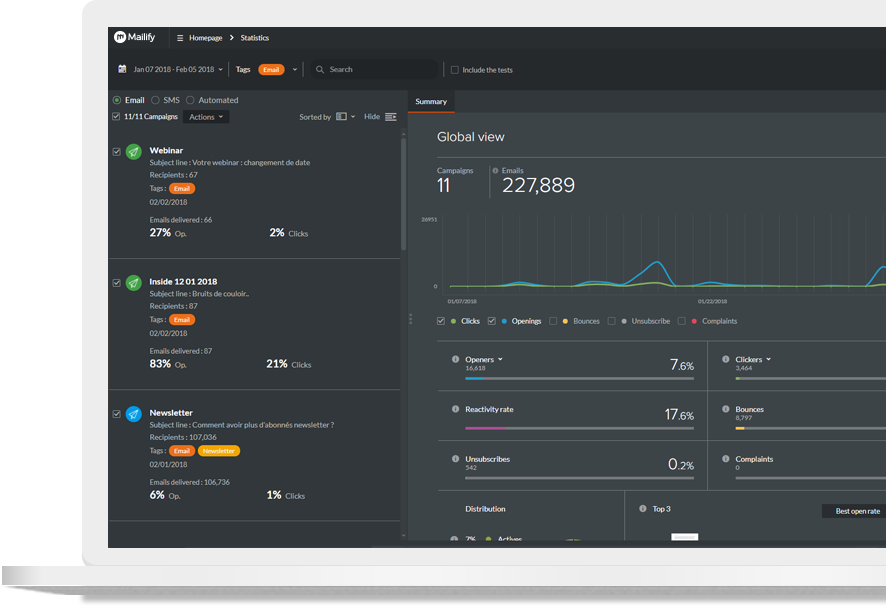The height and width of the screenshot is (608, 886).
Task: Click the Inside campaign 21% Clicks value
Action: [277, 363]
